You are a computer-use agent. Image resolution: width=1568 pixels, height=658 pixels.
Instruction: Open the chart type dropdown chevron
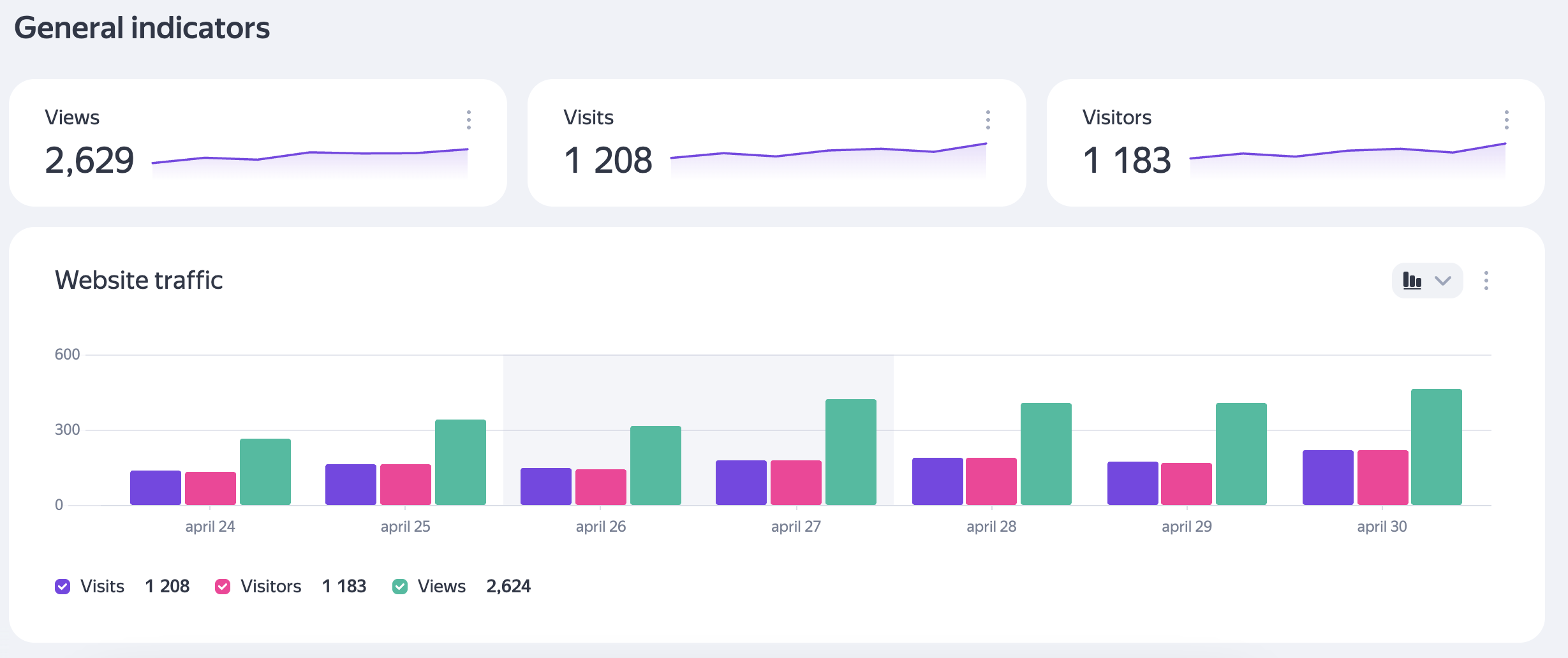[x=1442, y=281]
